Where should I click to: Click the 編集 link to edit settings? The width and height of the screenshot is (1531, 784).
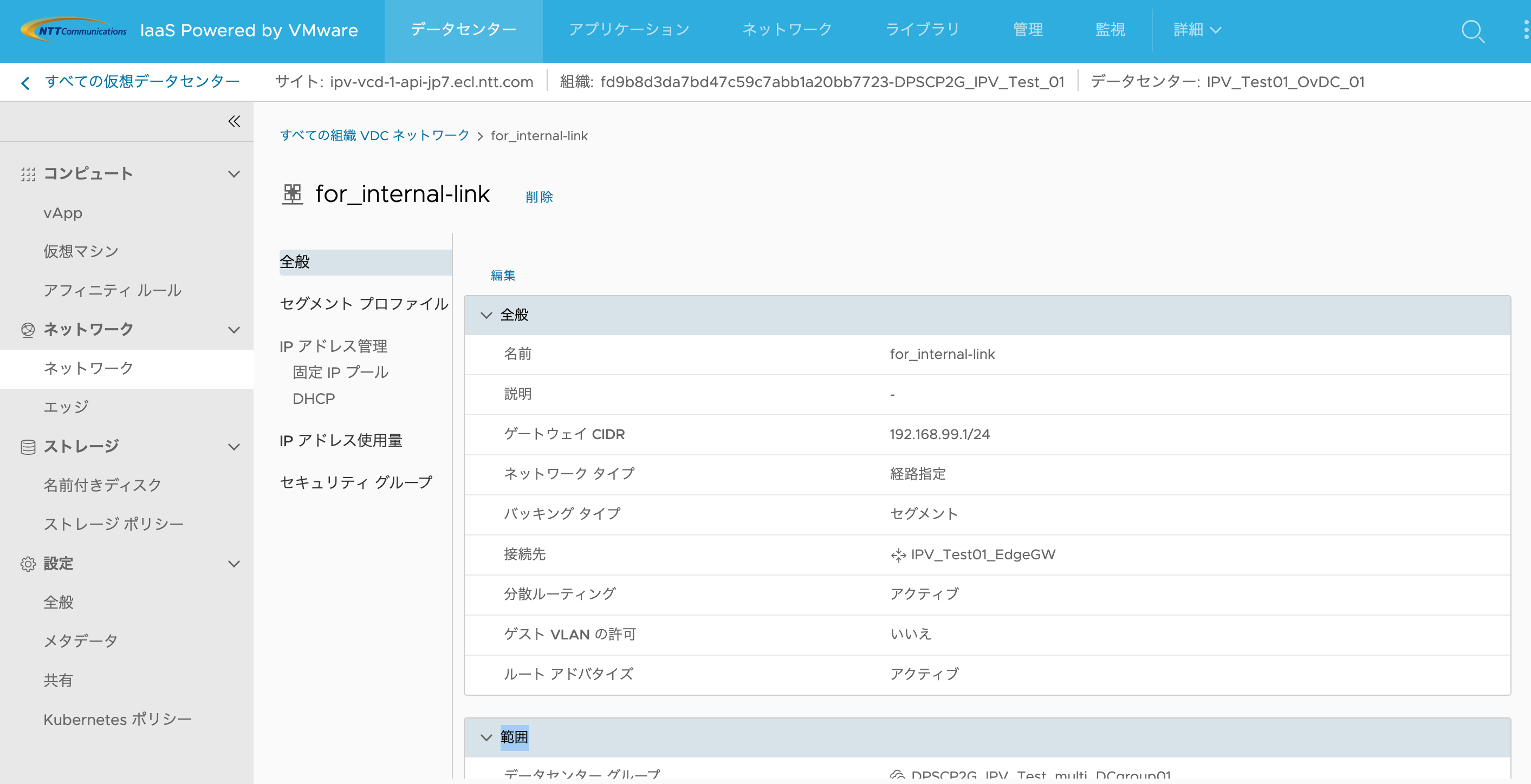pyautogui.click(x=502, y=275)
